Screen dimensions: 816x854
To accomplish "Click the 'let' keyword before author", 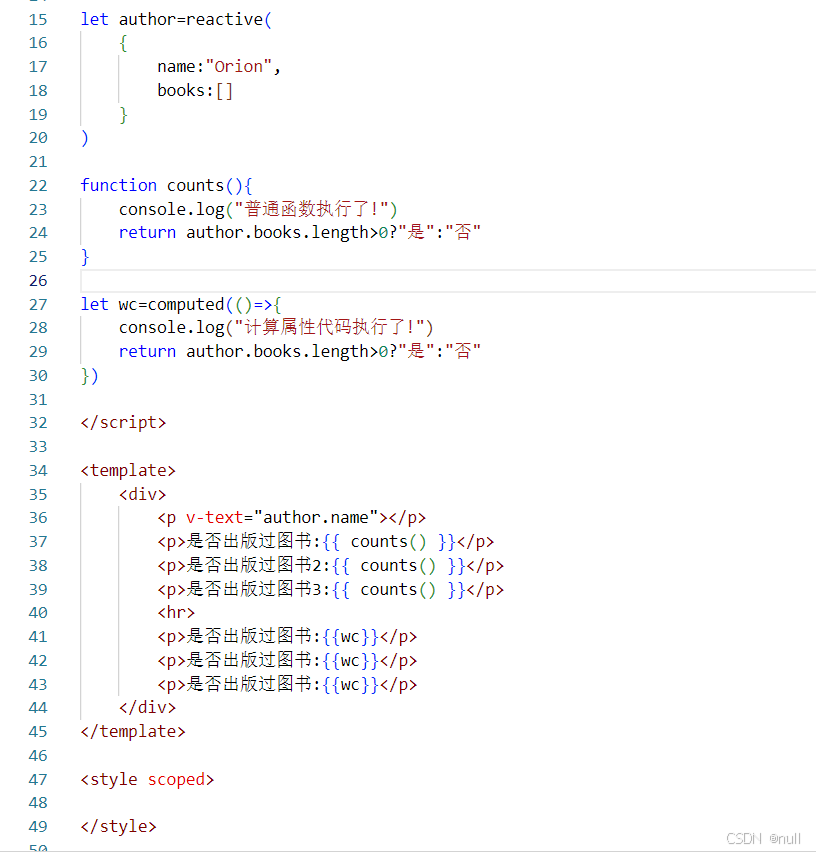I will 94,20.
